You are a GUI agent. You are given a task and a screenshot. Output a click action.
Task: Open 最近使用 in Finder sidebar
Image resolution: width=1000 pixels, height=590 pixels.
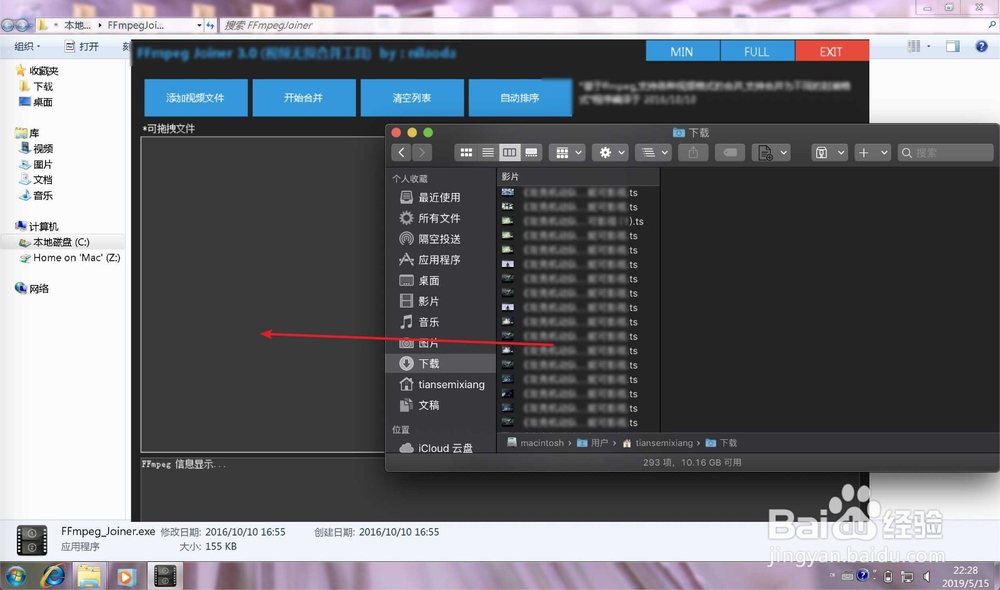440,198
